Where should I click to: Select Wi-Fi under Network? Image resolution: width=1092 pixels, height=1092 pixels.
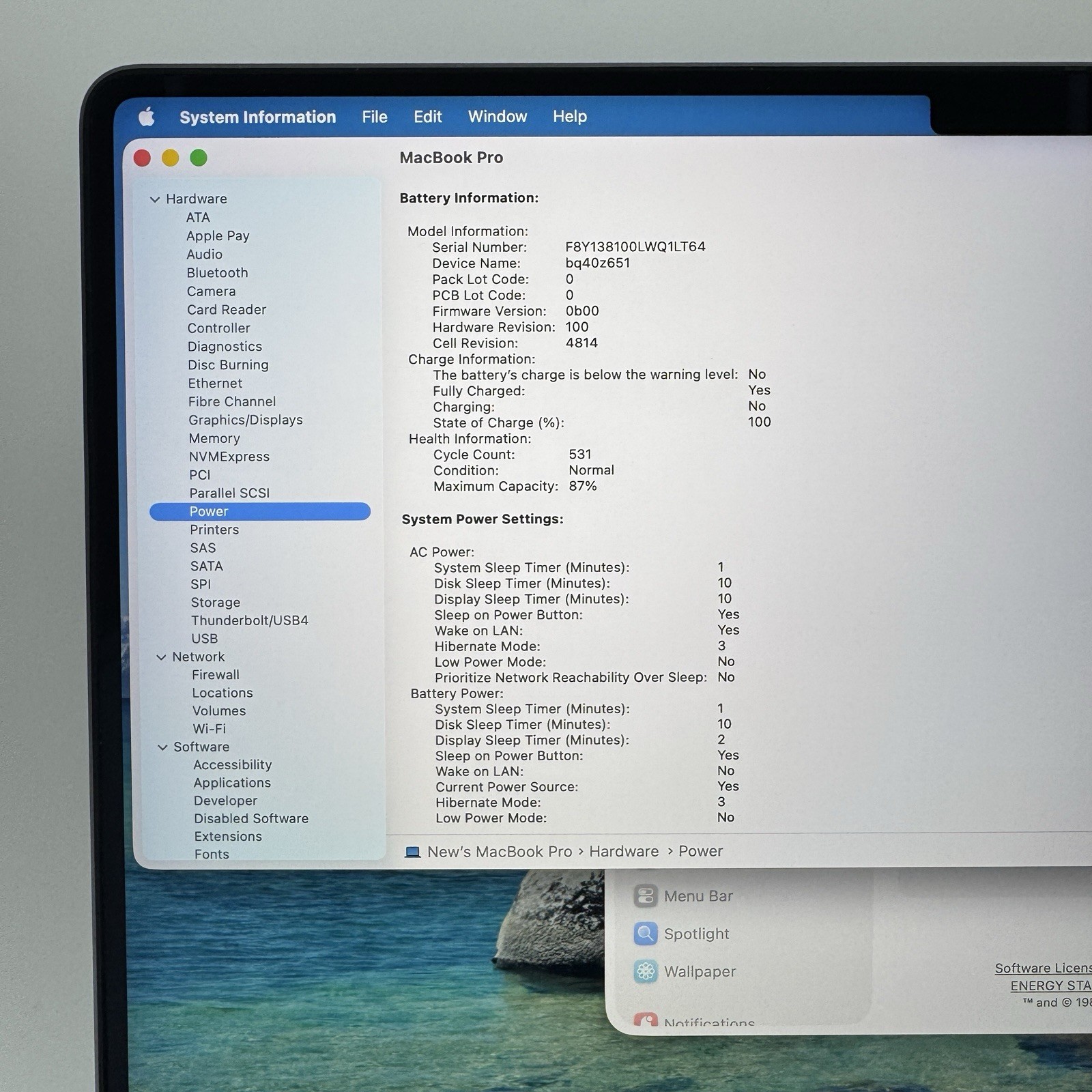[209, 729]
